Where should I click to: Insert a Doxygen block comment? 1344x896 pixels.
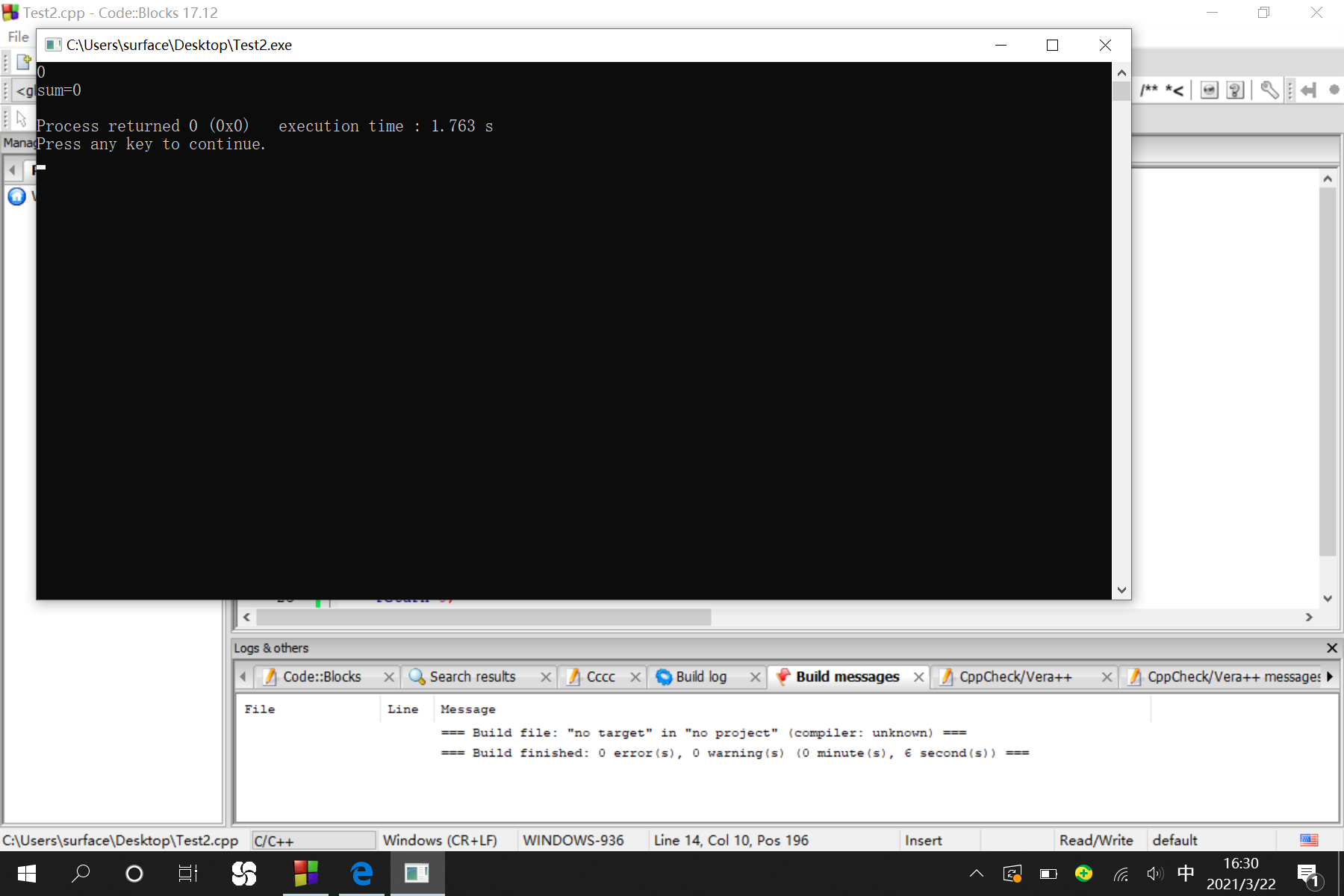[1149, 90]
